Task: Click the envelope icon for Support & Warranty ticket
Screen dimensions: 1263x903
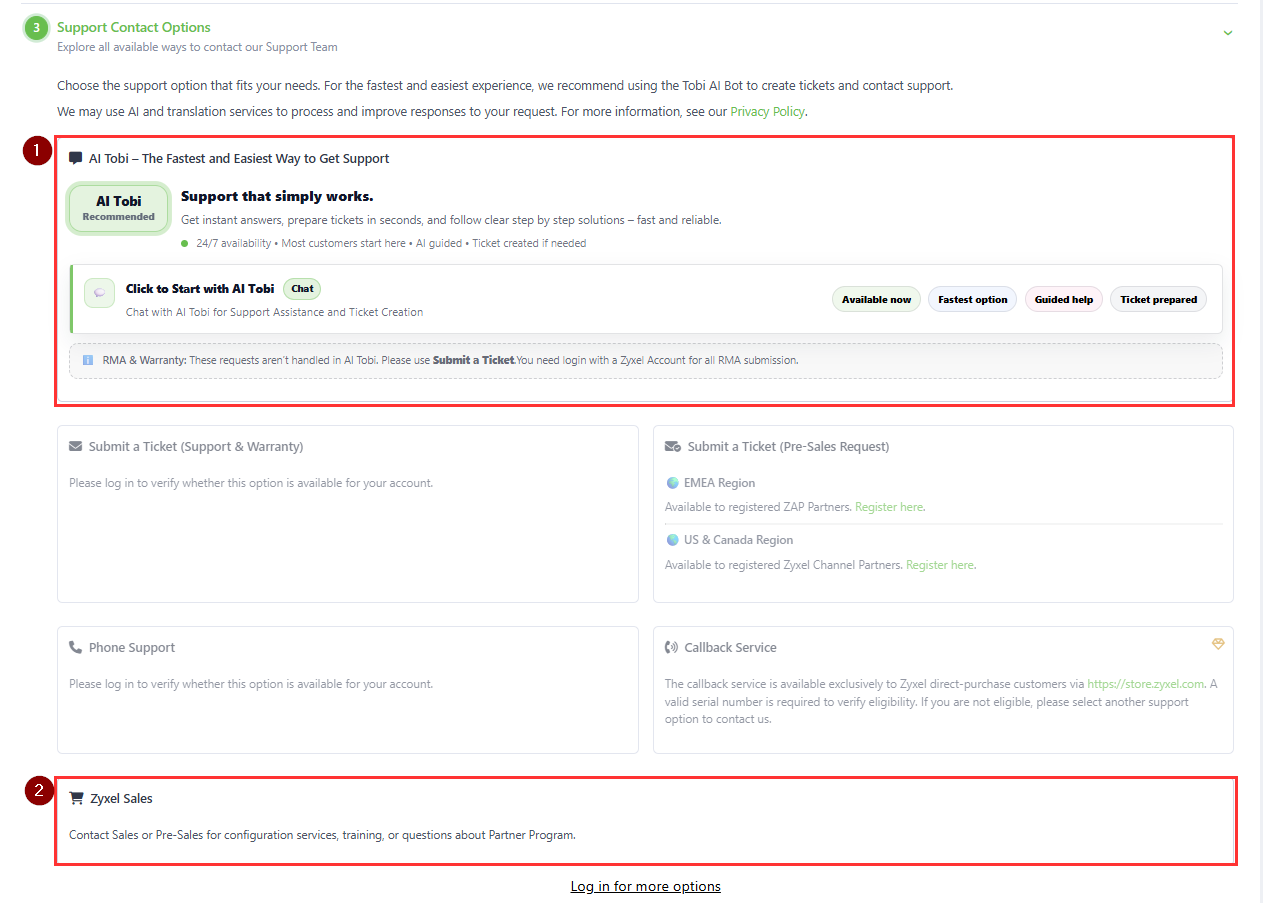Action: [x=76, y=447]
